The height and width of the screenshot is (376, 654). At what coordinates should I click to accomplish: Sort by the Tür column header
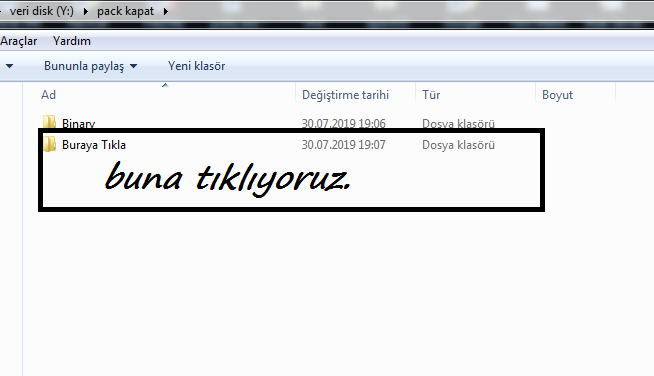point(431,95)
